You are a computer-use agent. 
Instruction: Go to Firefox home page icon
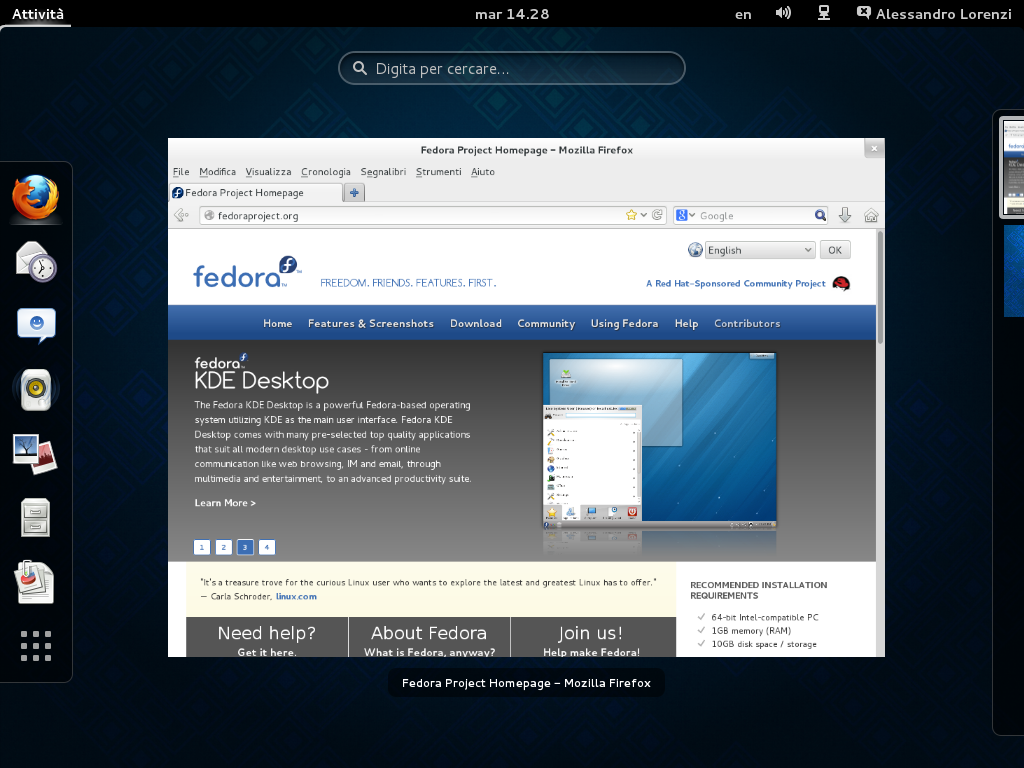pos(871,215)
